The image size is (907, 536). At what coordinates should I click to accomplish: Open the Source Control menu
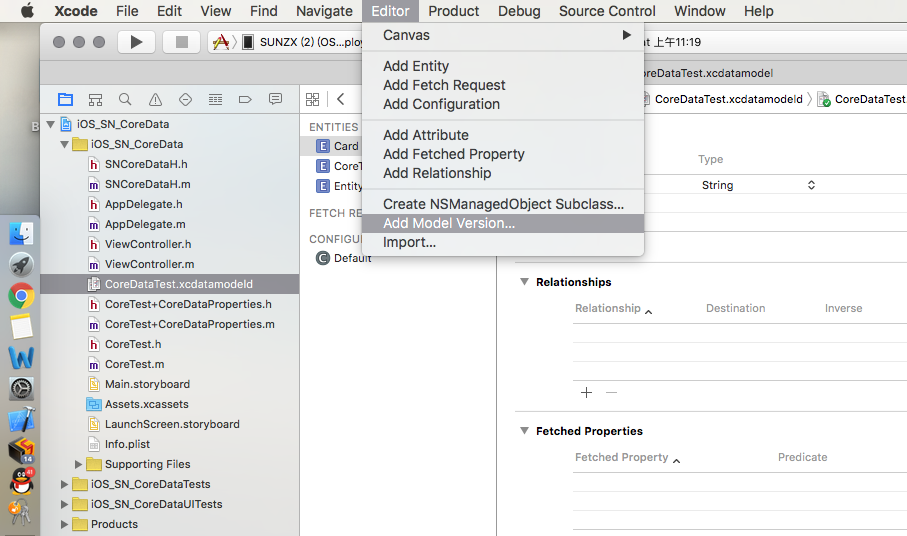click(x=607, y=11)
